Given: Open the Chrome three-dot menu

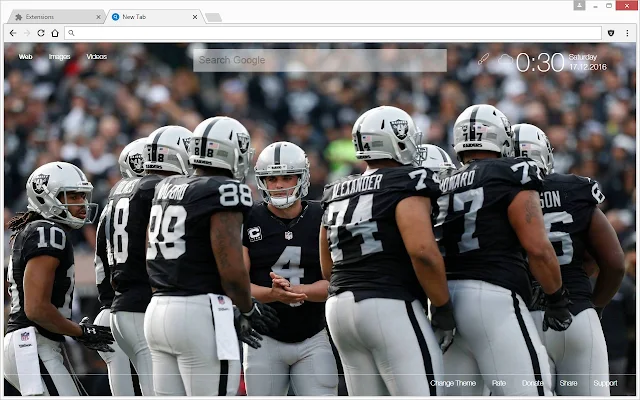Looking at the screenshot, I should tap(627, 33).
